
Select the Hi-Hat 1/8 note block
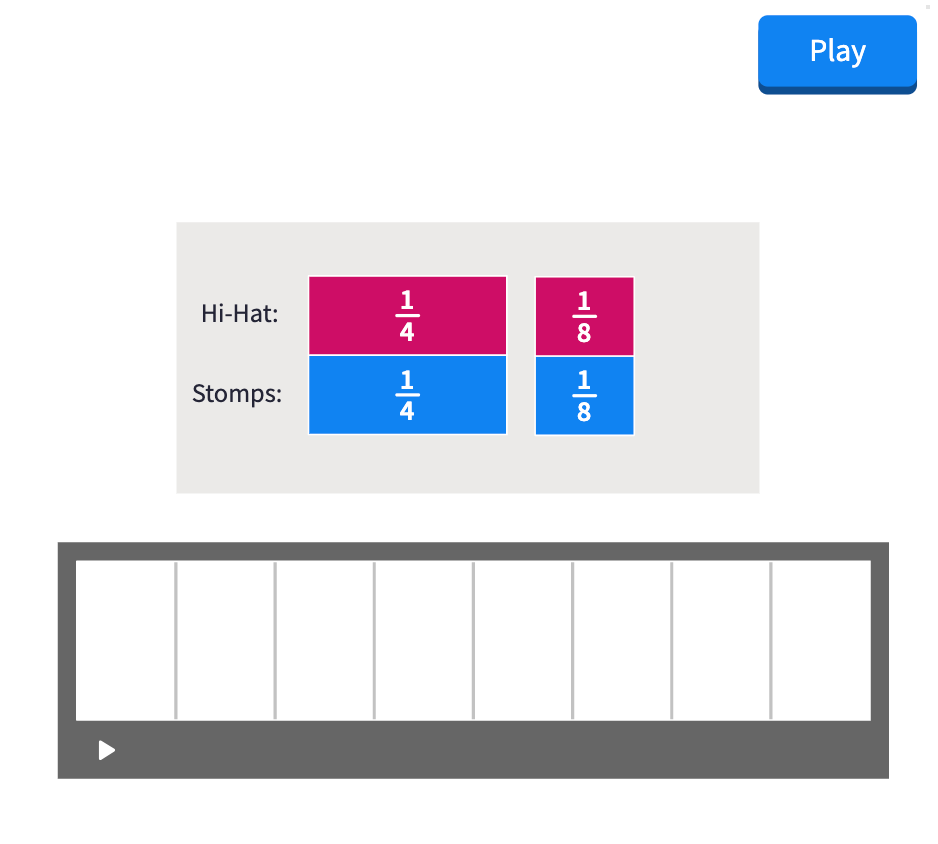(x=584, y=316)
